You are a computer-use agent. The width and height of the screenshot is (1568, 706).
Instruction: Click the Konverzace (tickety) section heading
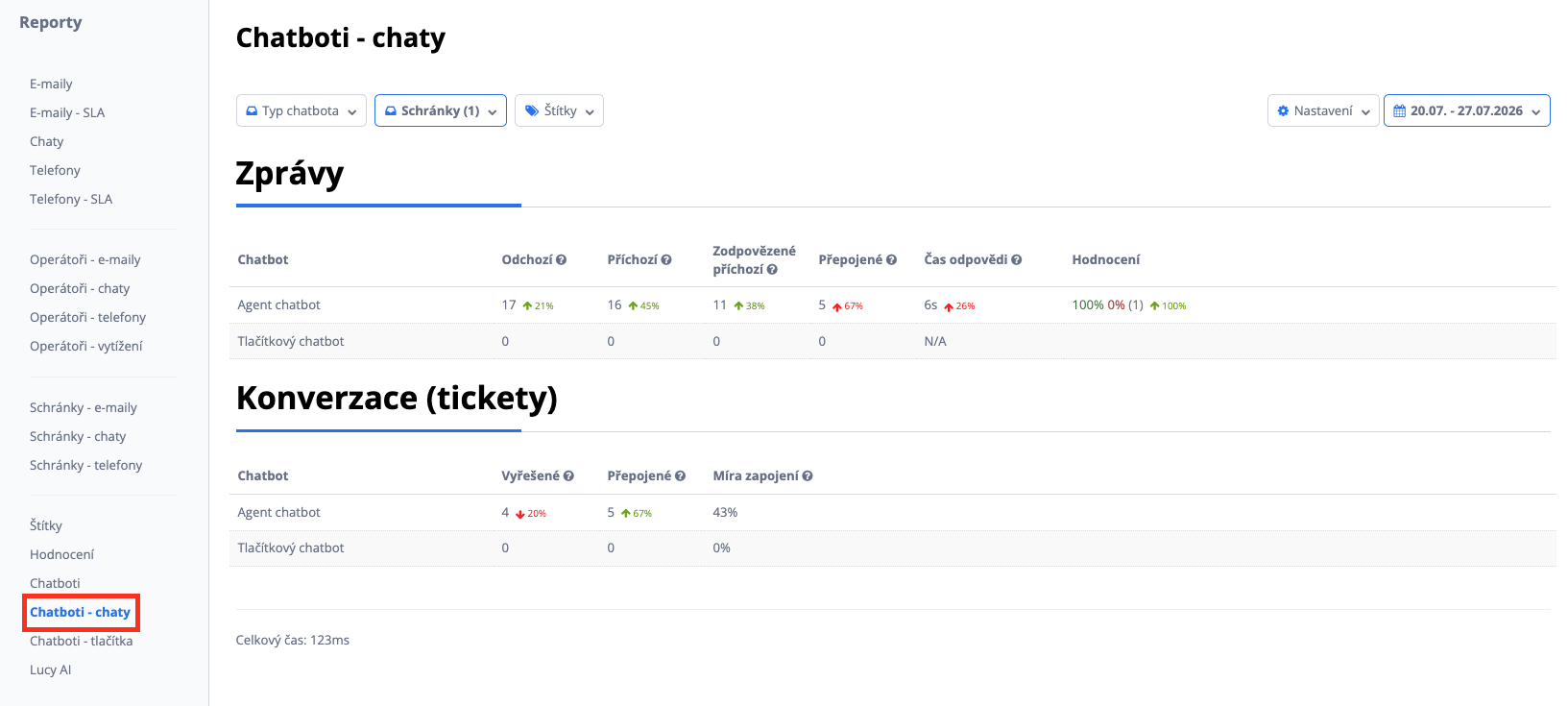pos(397,398)
